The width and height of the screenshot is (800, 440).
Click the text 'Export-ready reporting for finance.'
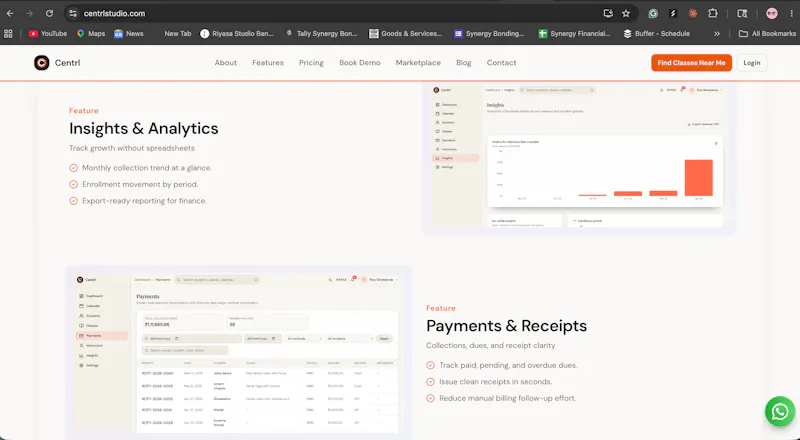click(x=144, y=201)
